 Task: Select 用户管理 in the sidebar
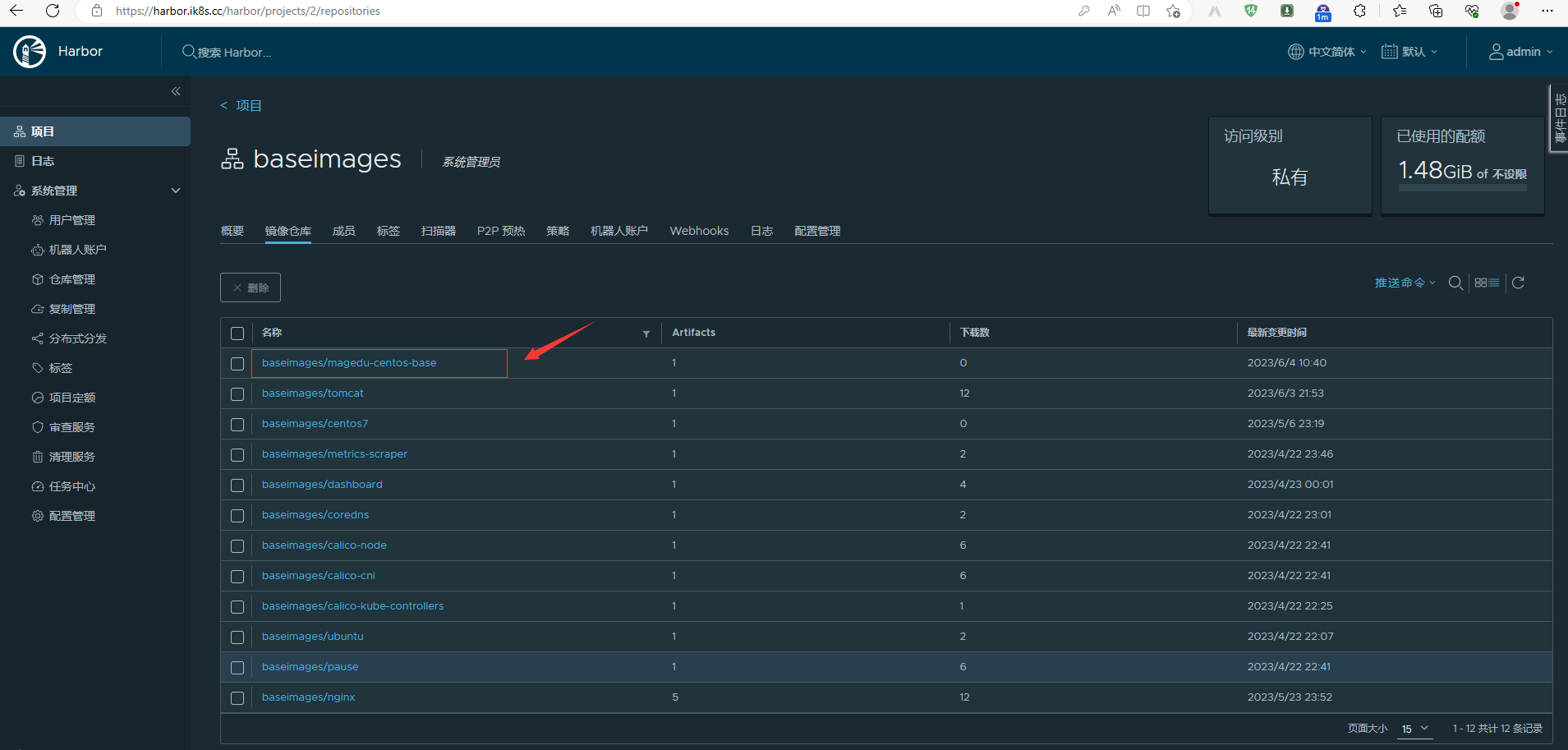tap(72, 219)
